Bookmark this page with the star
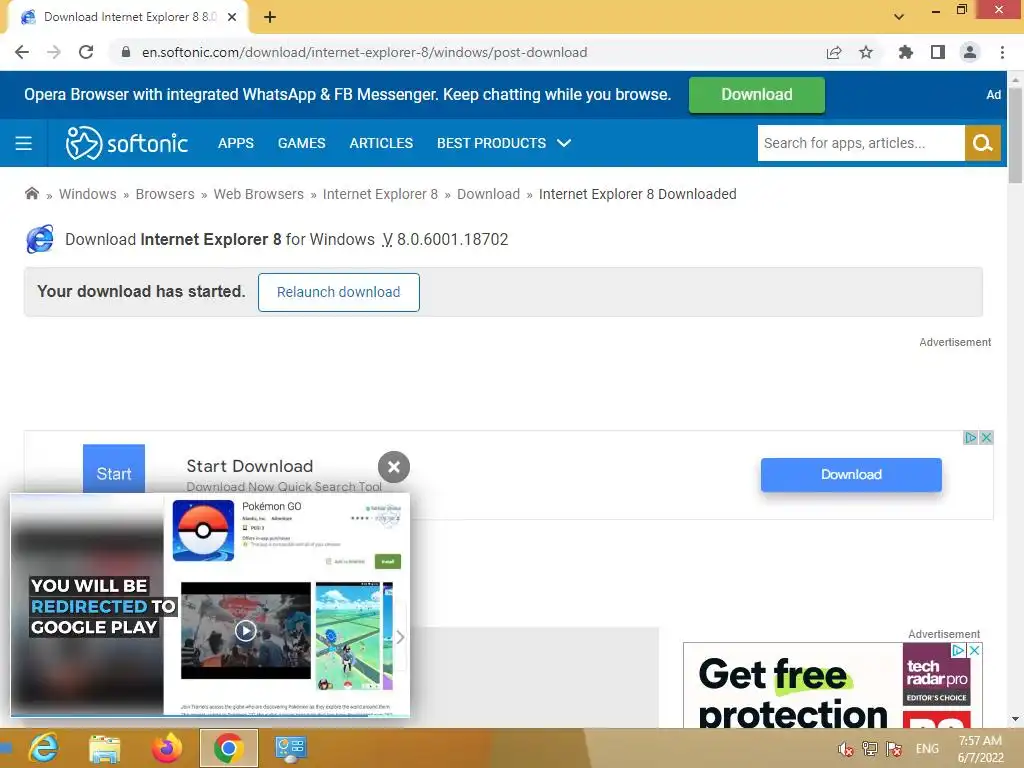The image size is (1024, 768). coord(866,52)
